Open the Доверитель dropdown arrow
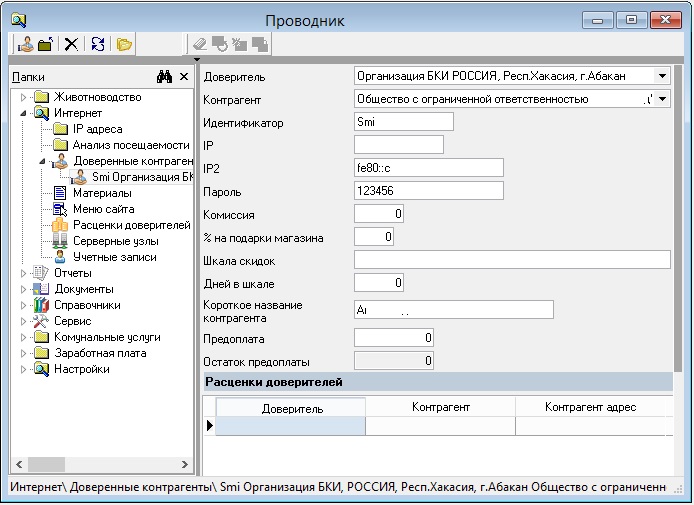This screenshot has width=694, height=505. pos(662,76)
